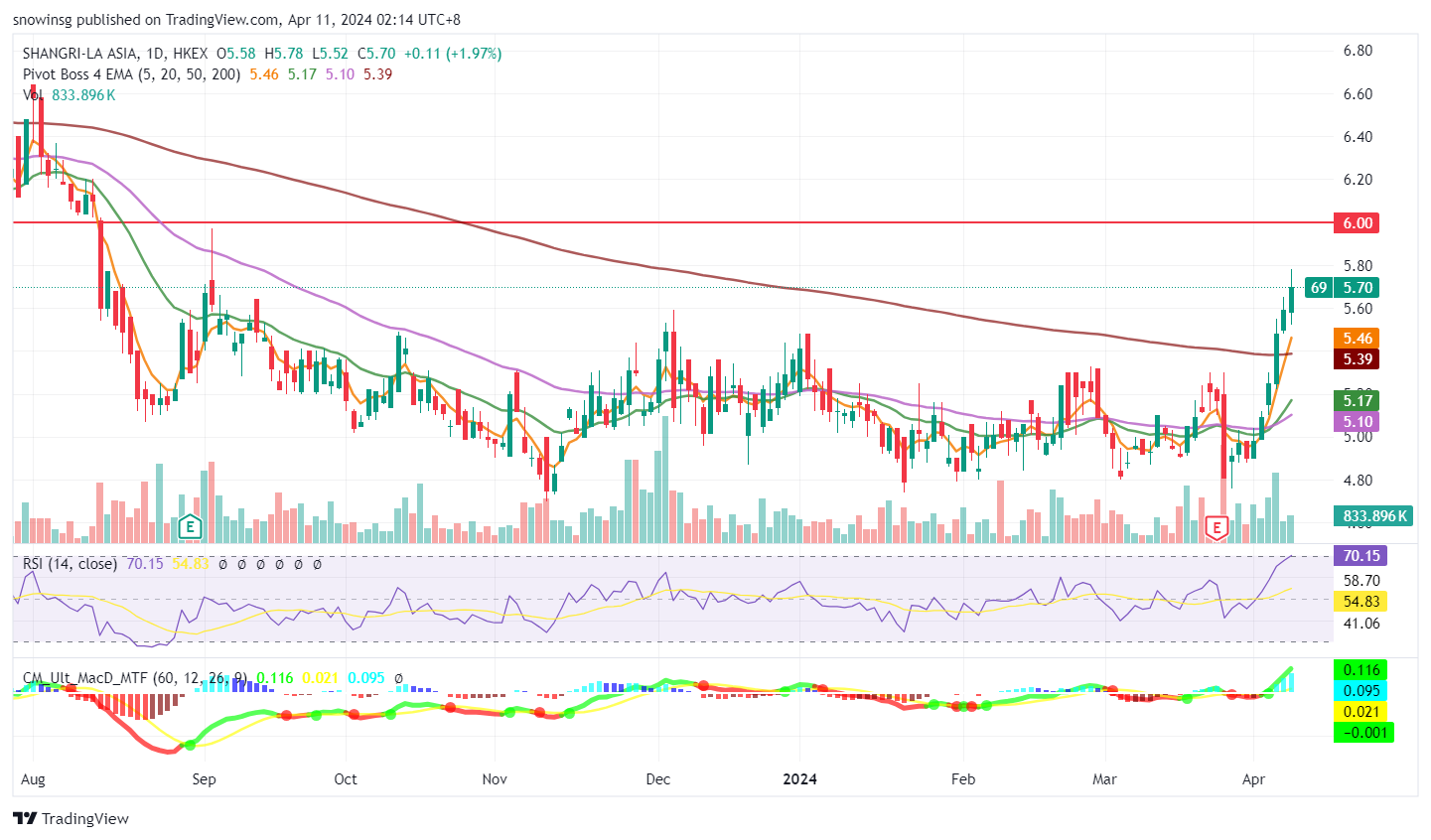Click the green 5.17 EMA axis label

click(1358, 401)
